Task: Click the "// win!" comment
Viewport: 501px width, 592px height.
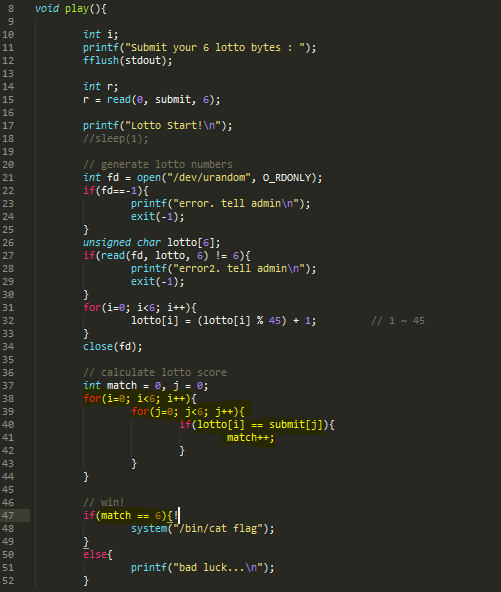Action: click(103, 503)
